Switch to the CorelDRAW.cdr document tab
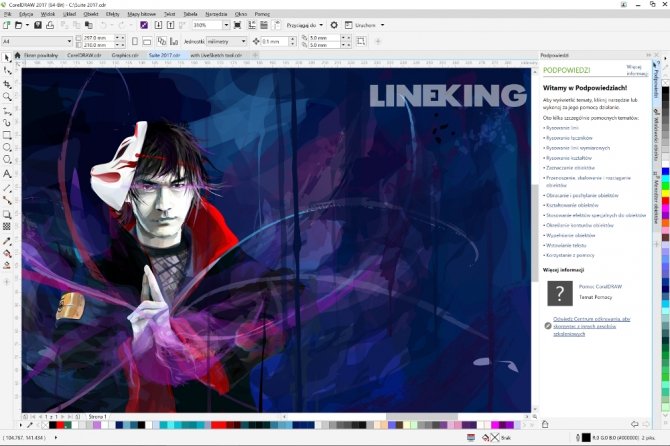The height and width of the screenshot is (446, 670). coord(84,55)
